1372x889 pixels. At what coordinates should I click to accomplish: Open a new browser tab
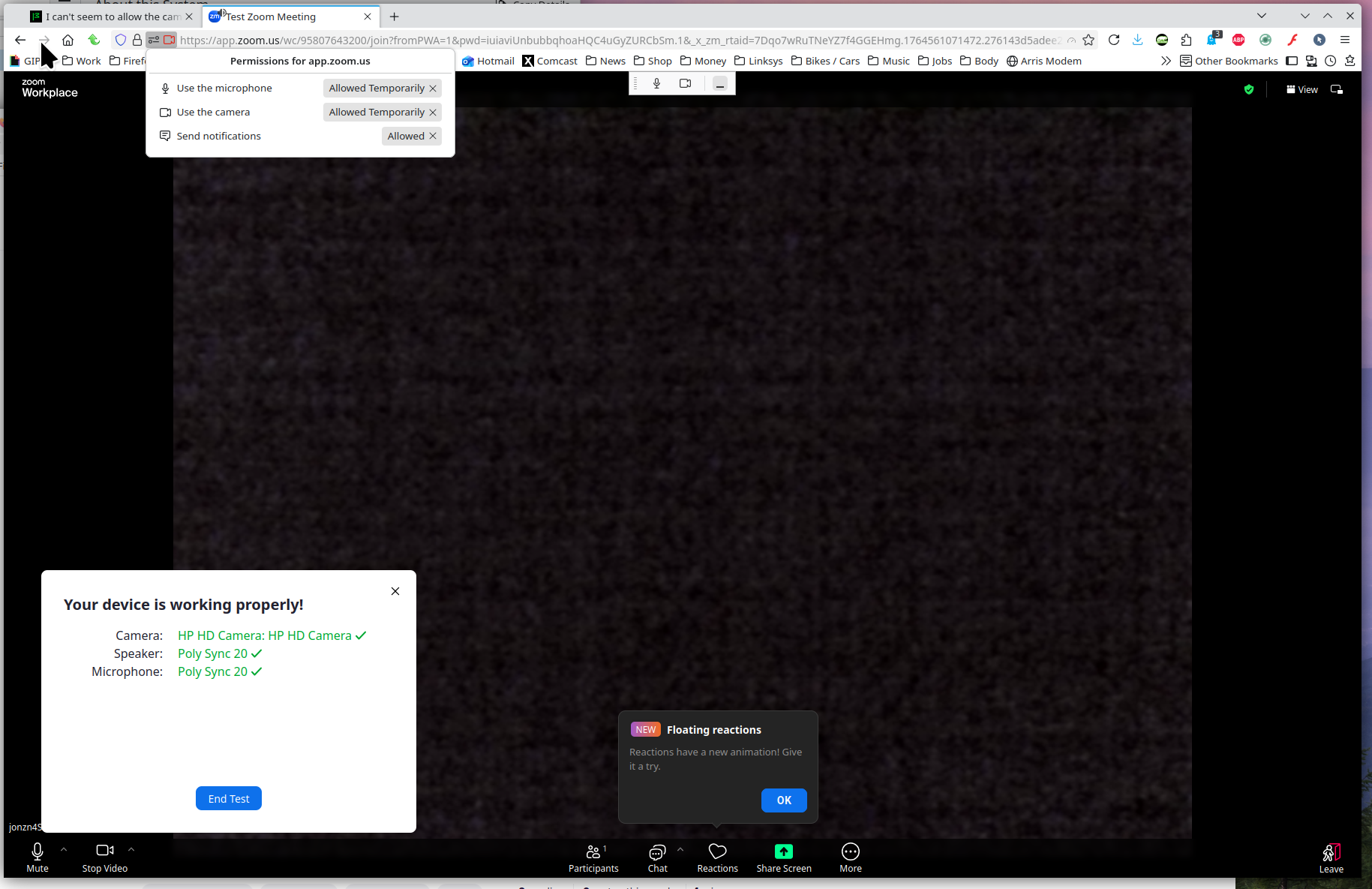pos(395,17)
